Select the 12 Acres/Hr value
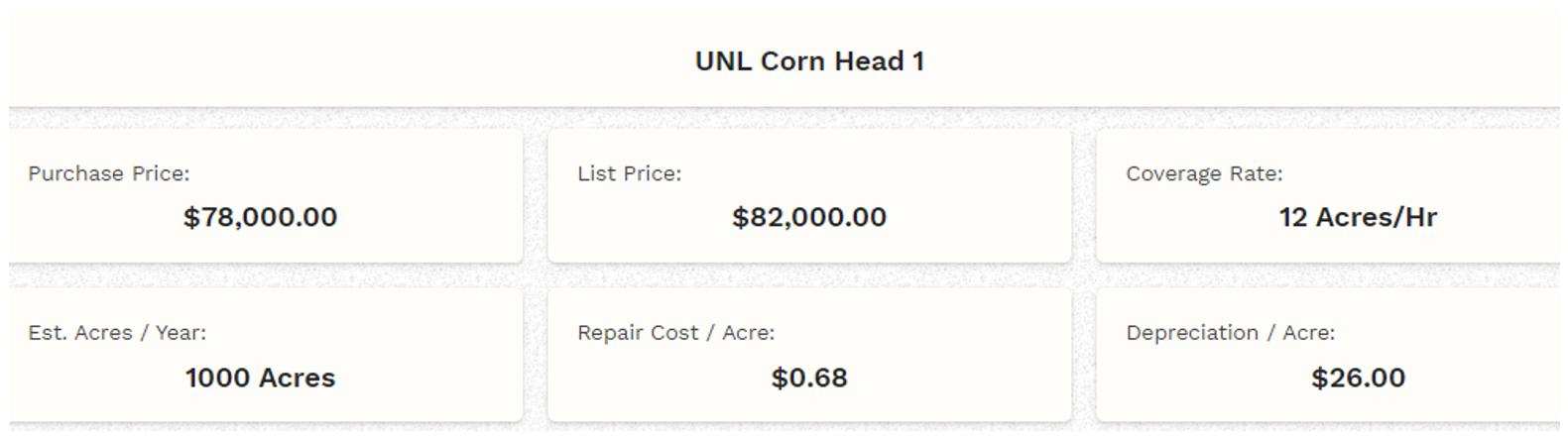The image size is (1568, 436). [1358, 217]
